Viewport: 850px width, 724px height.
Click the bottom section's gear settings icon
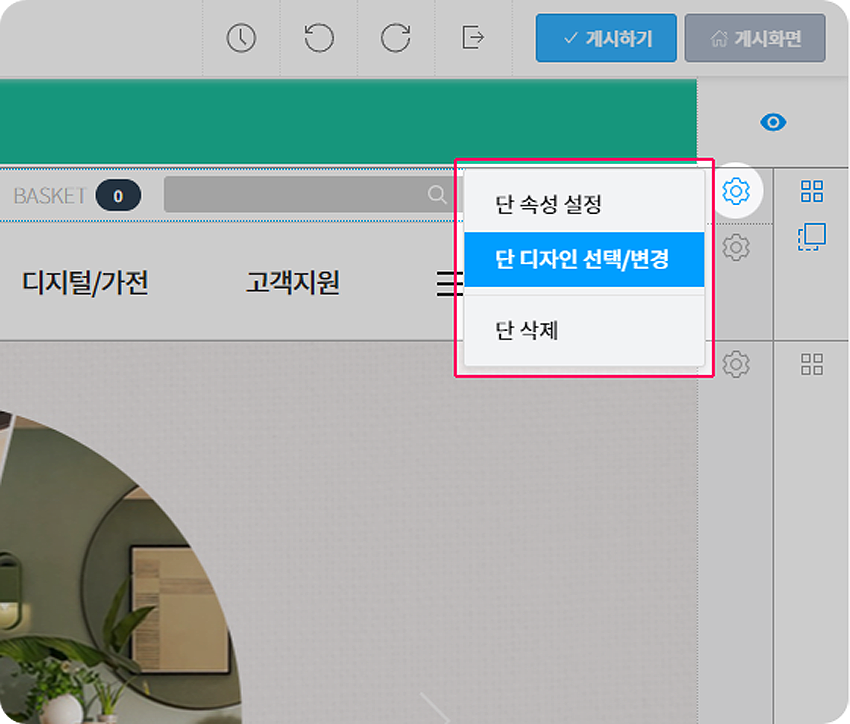(737, 363)
